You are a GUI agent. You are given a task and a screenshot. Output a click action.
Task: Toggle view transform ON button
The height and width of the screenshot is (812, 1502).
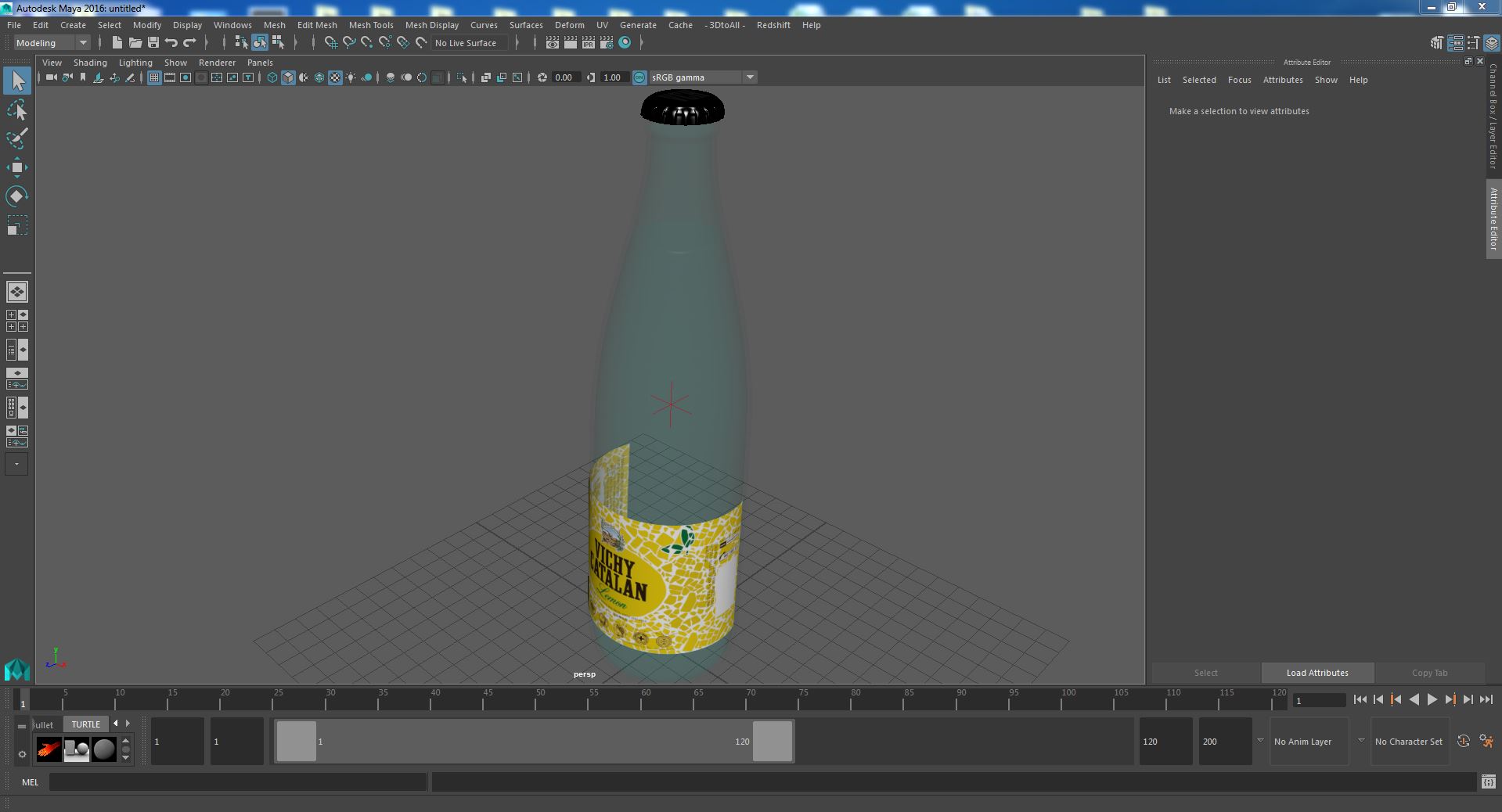(639, 77)
